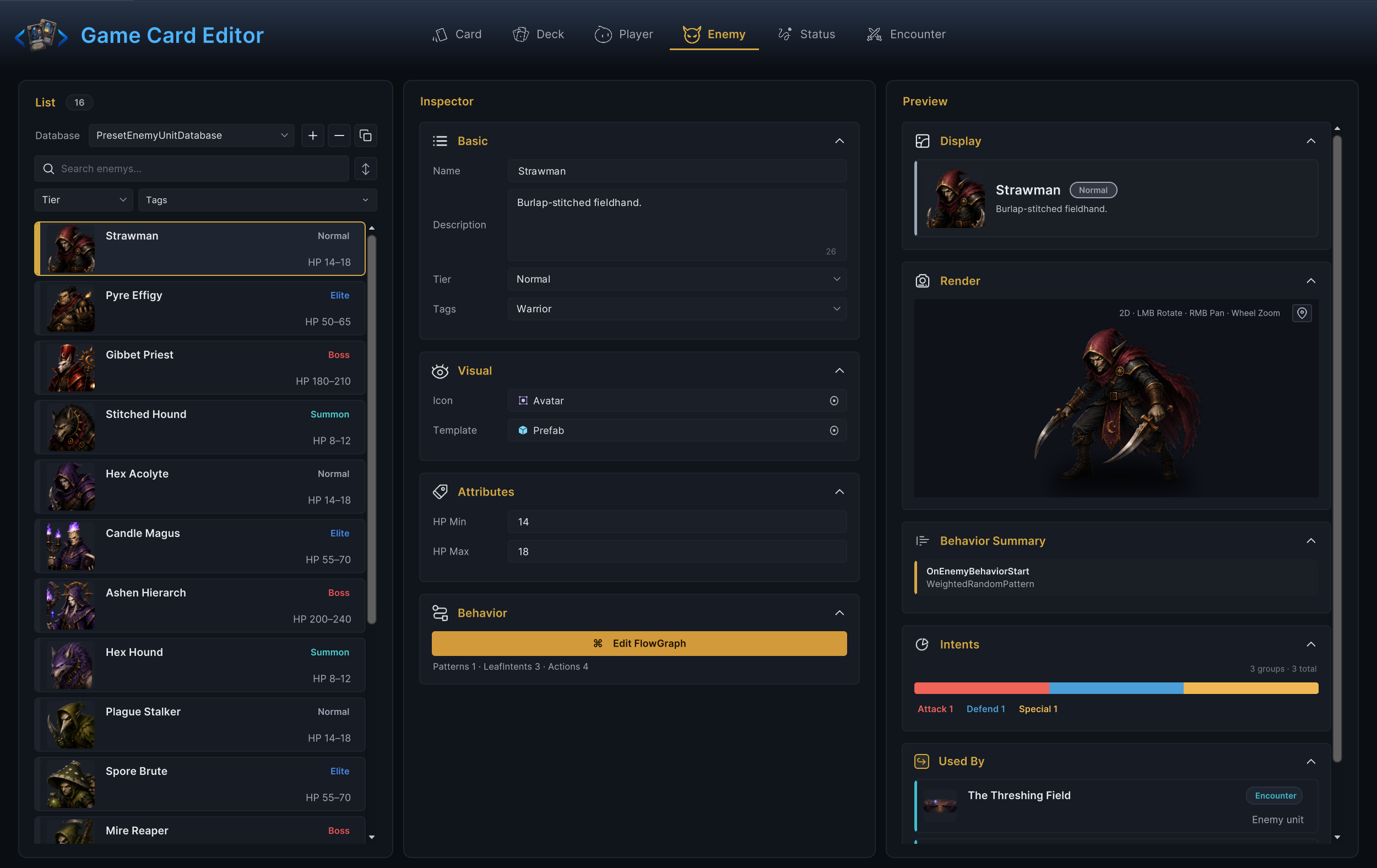Collapse the Render preview section
1377x868 pixels.
pyautogui.click(x=1311, y=281)
